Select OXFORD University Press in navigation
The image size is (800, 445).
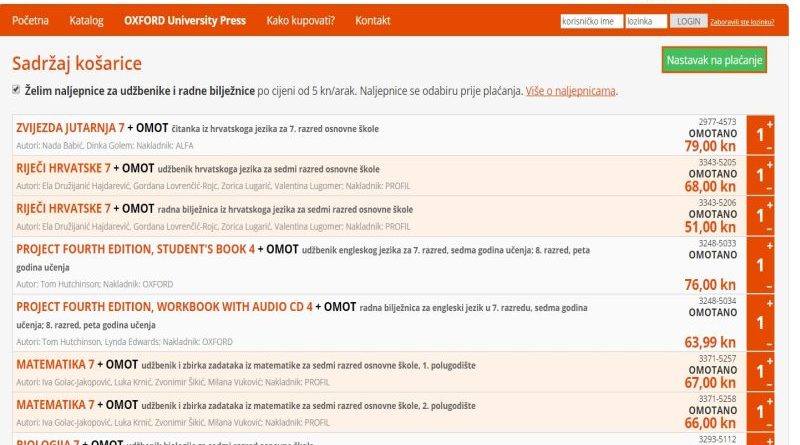click(x=185, y=20)
